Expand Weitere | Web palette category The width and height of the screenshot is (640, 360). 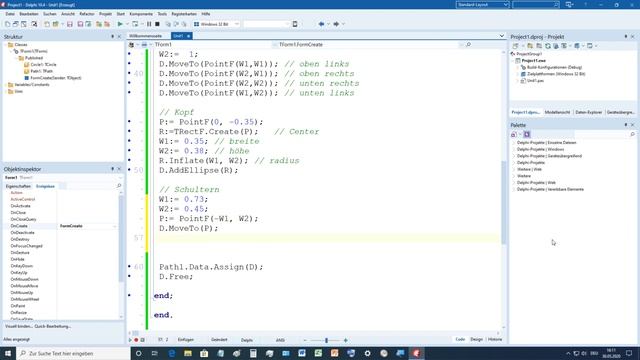[514, 169]
